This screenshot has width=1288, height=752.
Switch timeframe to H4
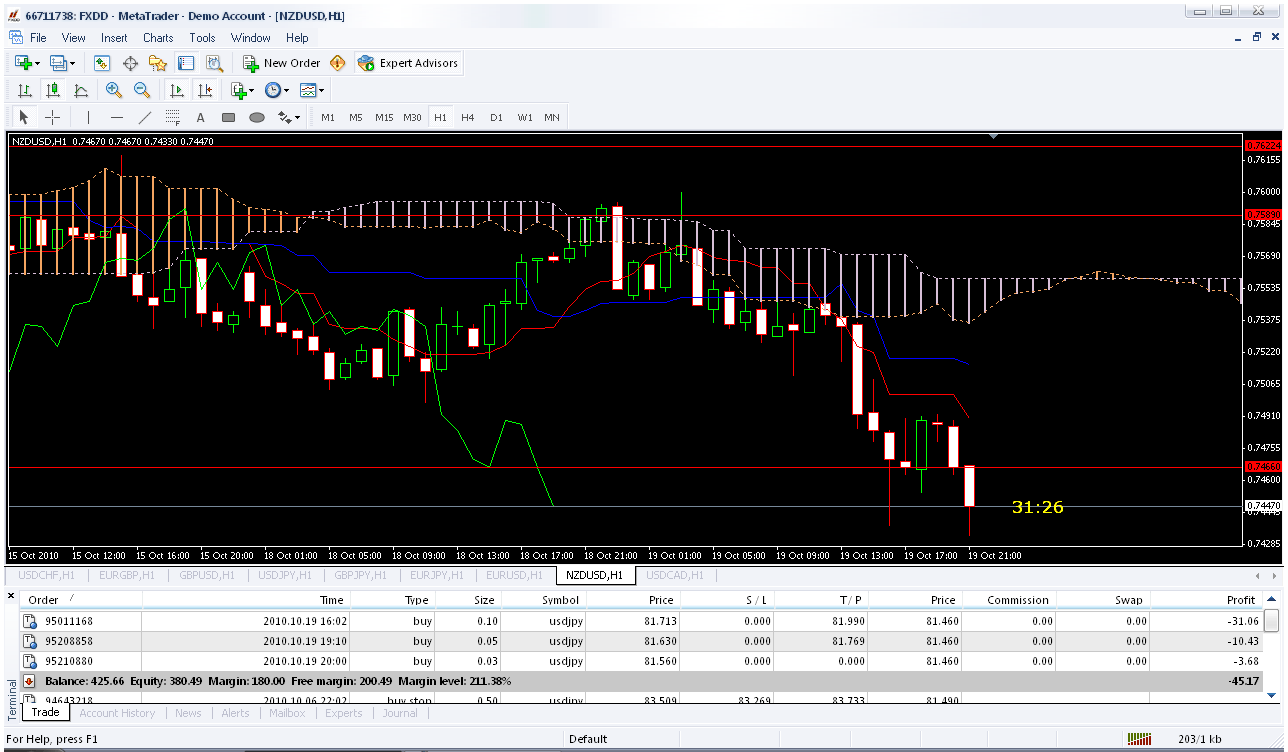(468, 117)
